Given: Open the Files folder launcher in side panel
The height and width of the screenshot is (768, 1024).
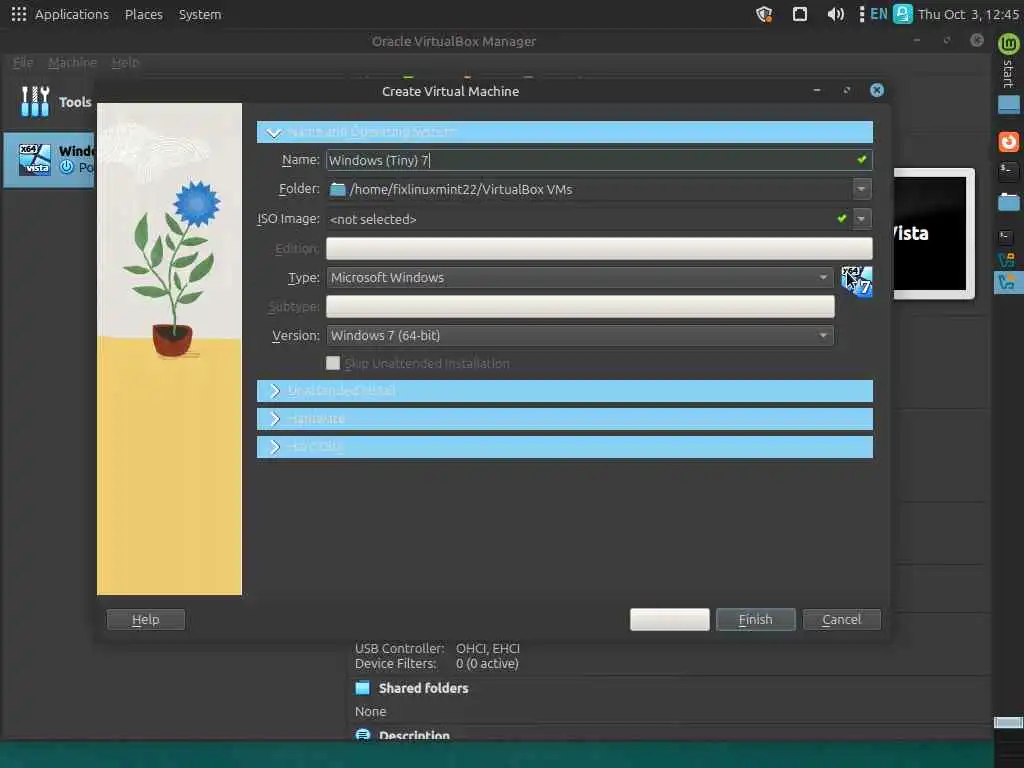Looking at the screenshot, I should click(1008, 202).
